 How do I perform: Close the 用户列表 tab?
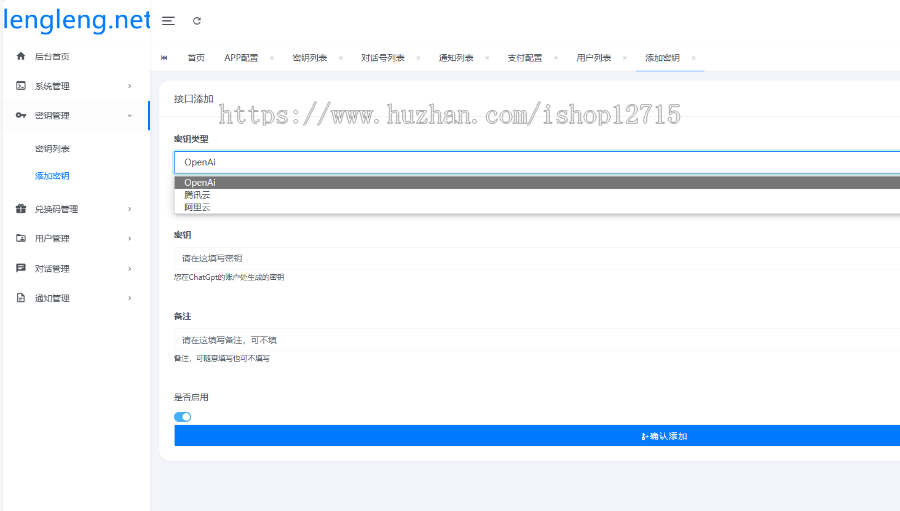625,57
